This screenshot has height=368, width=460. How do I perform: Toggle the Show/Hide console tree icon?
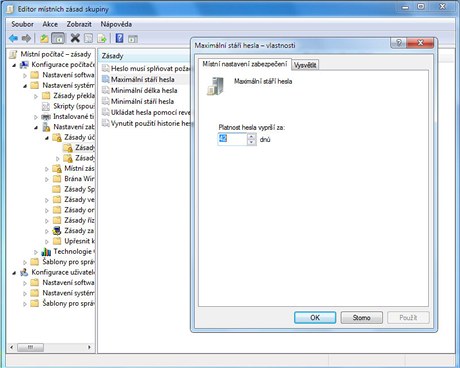tap(58, 39)
